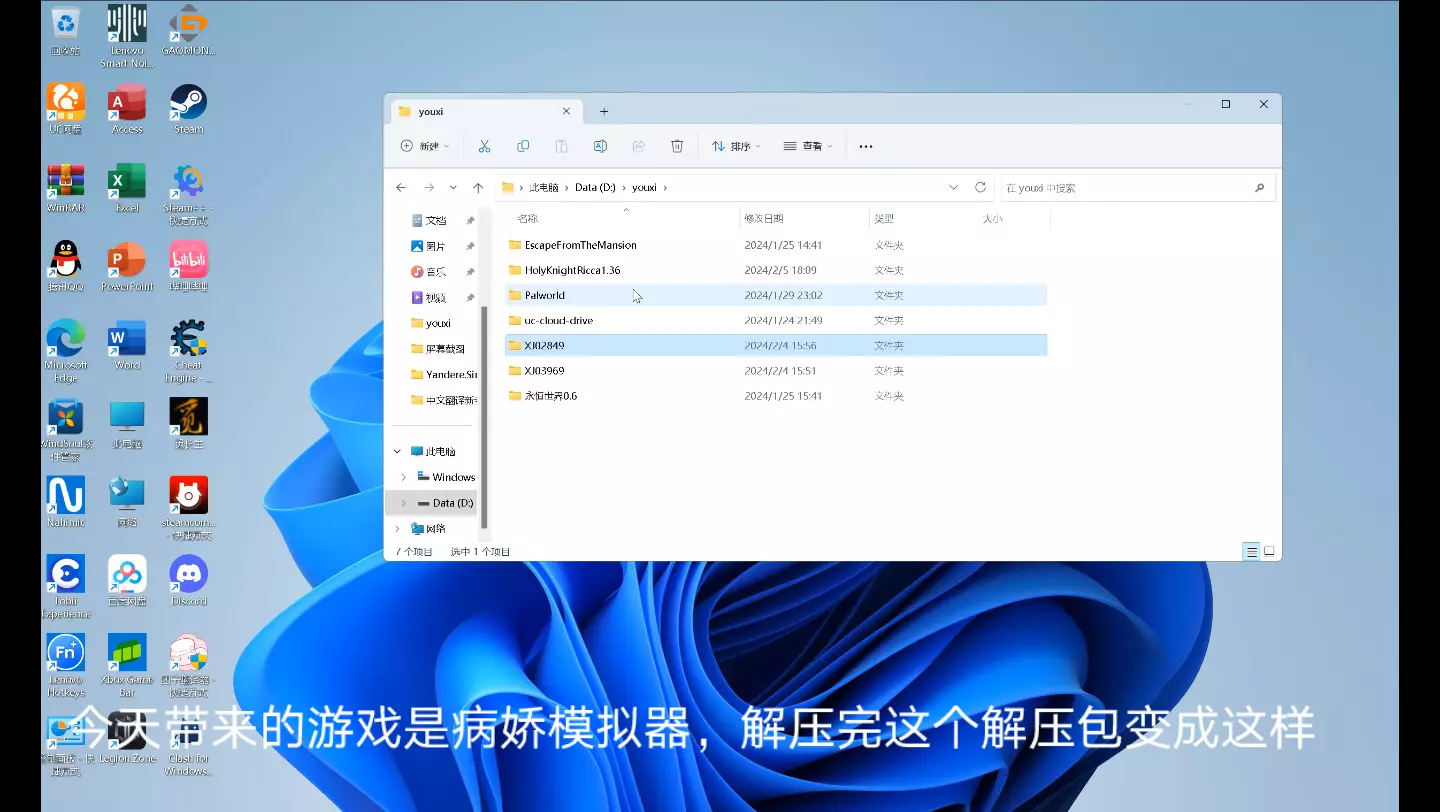Select the Tobii Experience desktop icon
Screen dimensions: 1440x812
coord(66,587)
